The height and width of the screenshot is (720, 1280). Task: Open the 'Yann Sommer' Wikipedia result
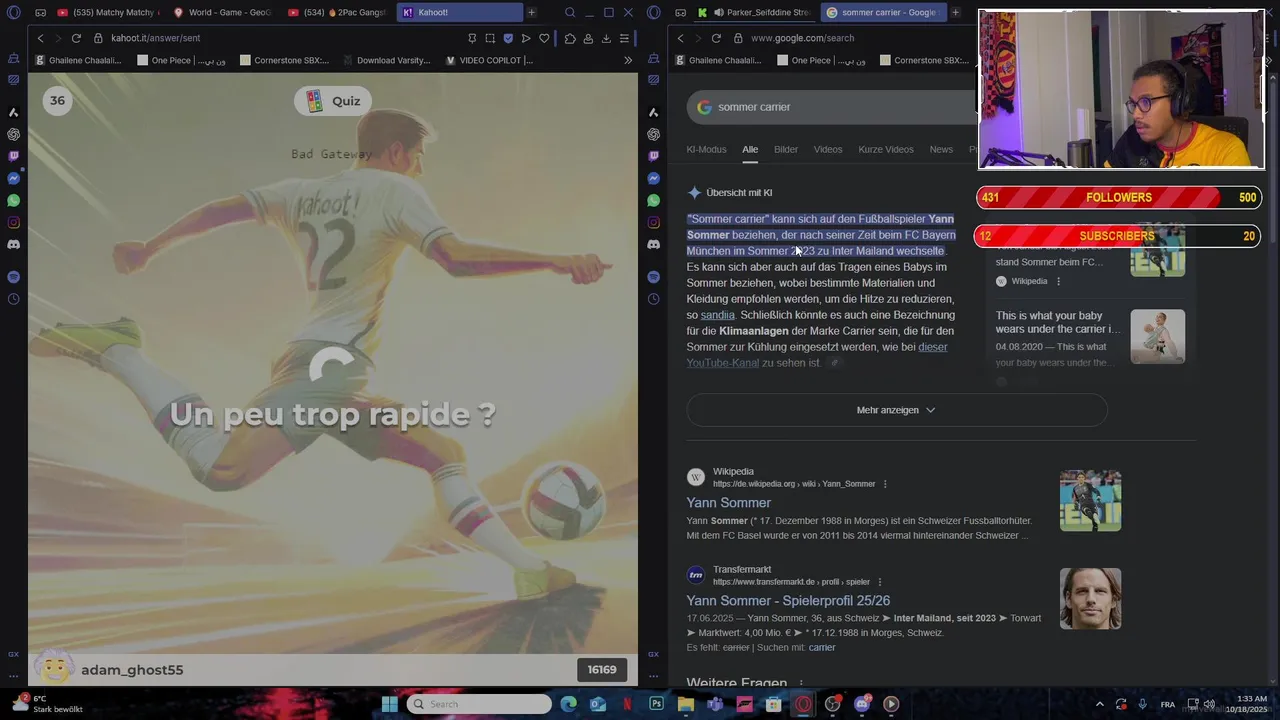(x=729, y=503)
